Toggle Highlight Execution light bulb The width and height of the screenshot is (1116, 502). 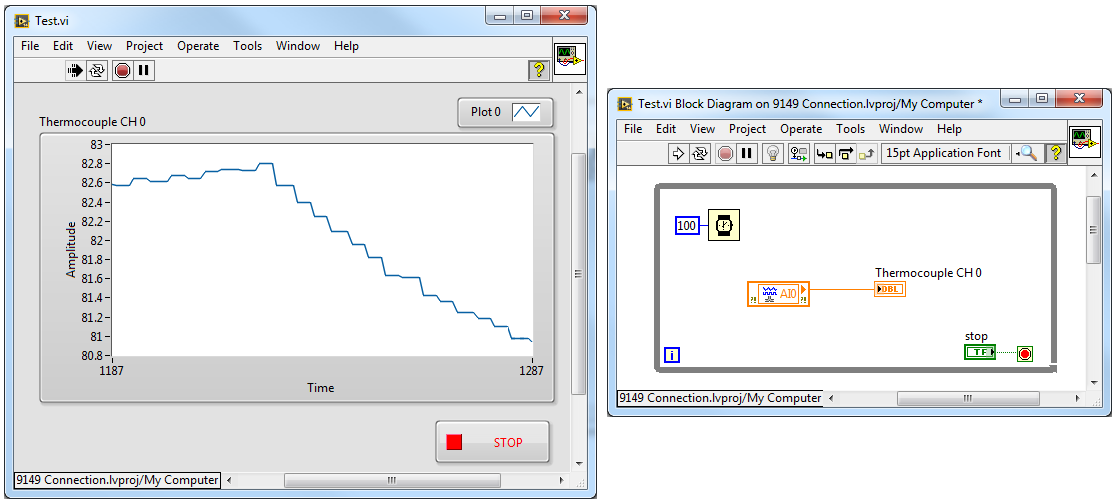(772, 153)
